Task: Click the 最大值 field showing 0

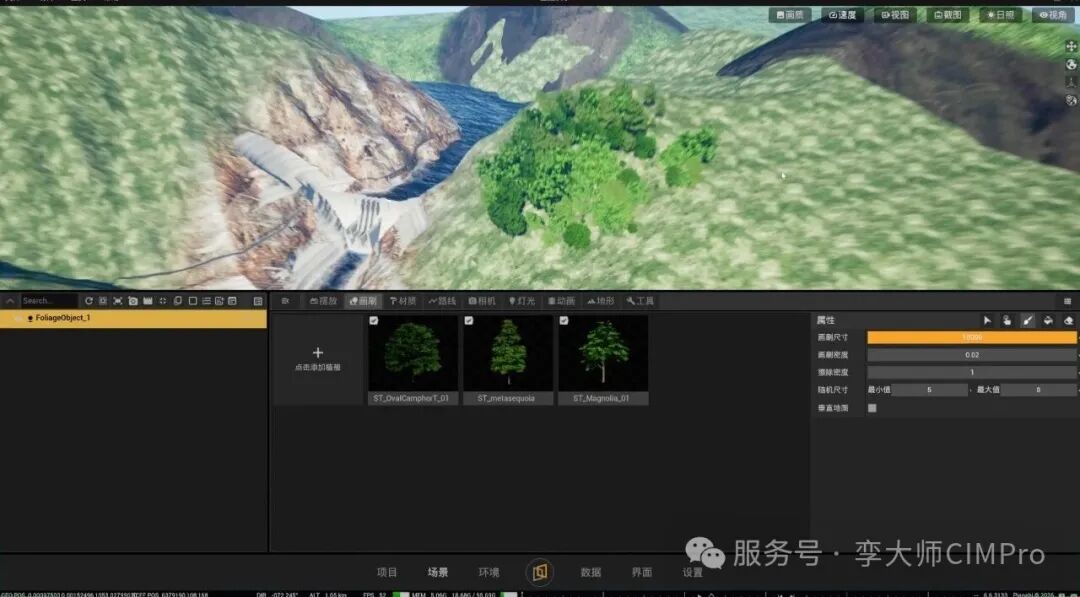Action: point(1038,390)
